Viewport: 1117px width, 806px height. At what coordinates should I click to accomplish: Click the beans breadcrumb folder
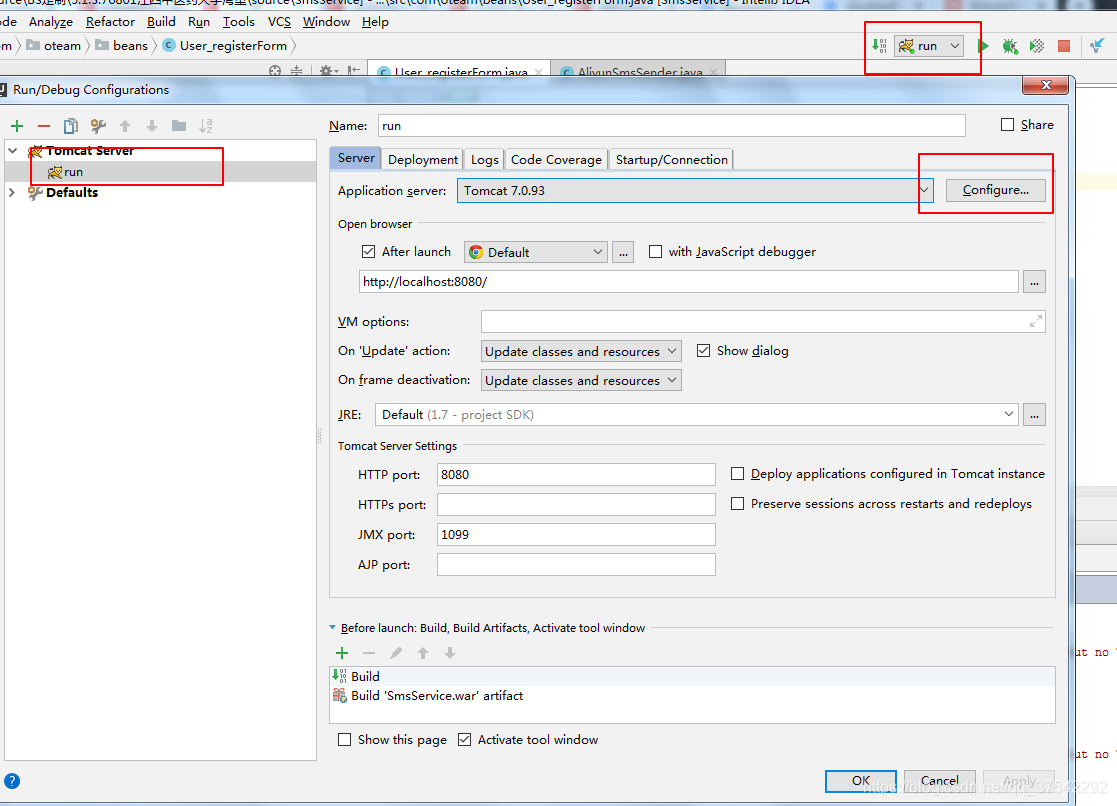(x=122, y=46)
